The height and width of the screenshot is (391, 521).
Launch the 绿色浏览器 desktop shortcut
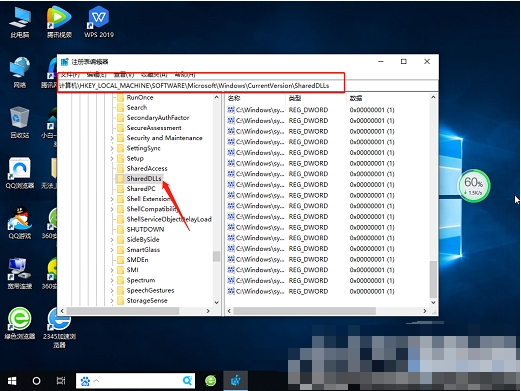19,323
